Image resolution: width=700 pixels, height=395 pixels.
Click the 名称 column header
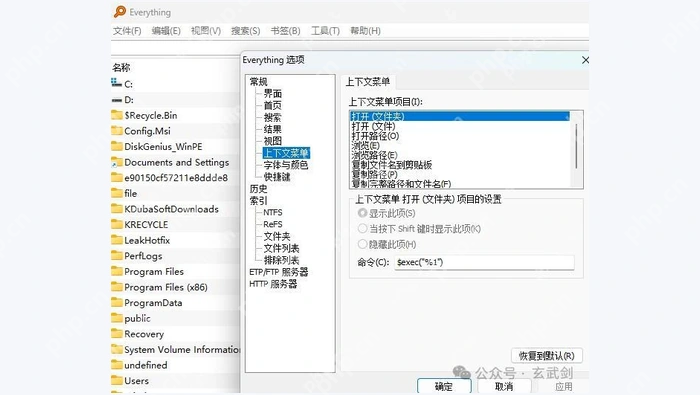(121, 67)
